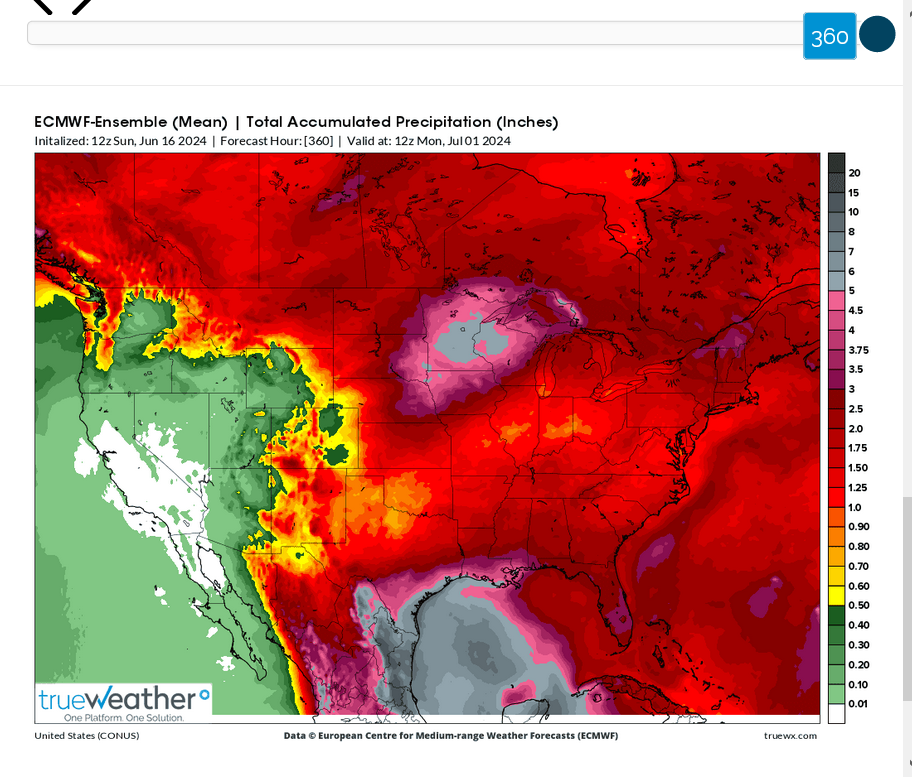Click the ECMWF data copyright credit line
Image resolution: width=912 pixels, height=784 pixels.
click(451, 736)
